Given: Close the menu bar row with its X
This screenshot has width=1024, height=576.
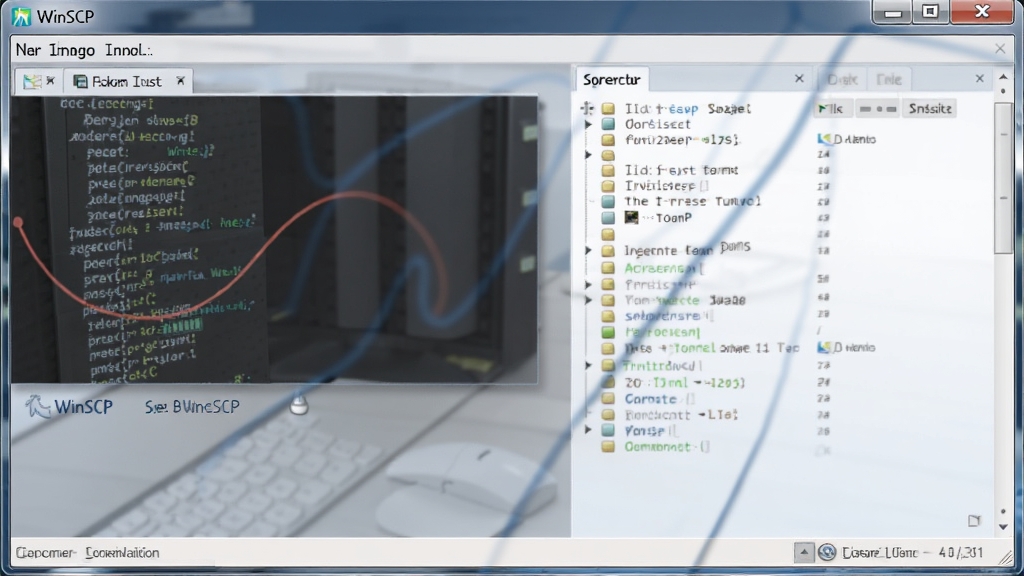Looking at the screenshot, I should 1000,48.
